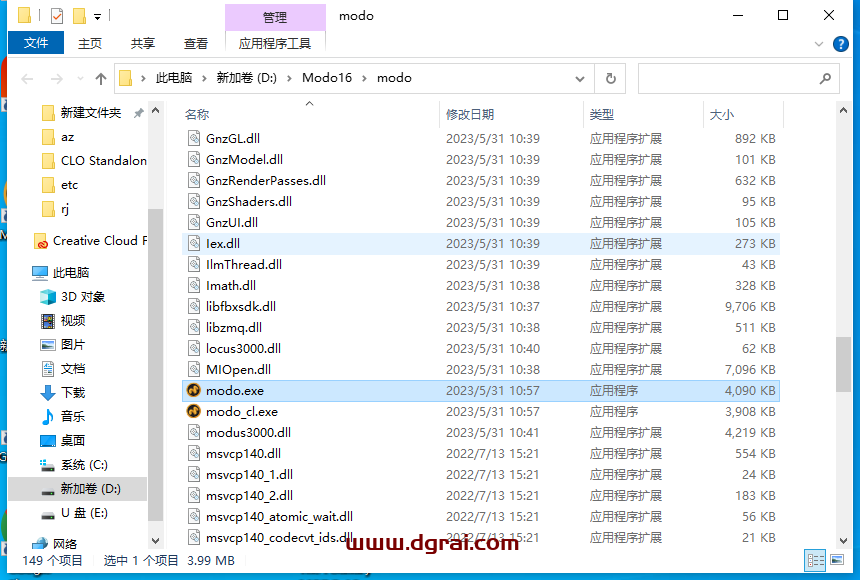Select the rj folder in sidebar
The image size is (860, 580).
tap(56, 209)
